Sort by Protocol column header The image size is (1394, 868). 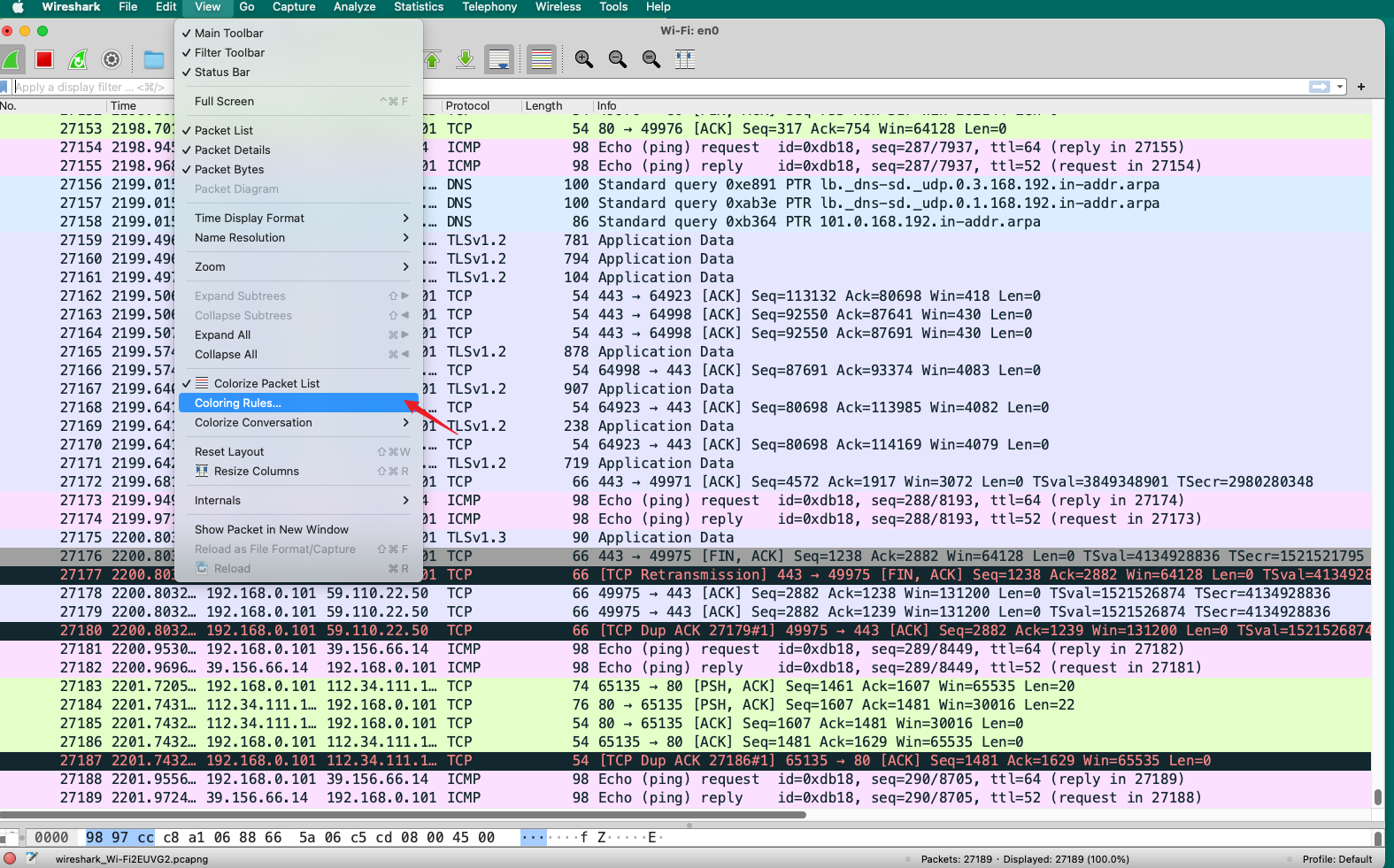pyautogui.click(x=481, y=106)
